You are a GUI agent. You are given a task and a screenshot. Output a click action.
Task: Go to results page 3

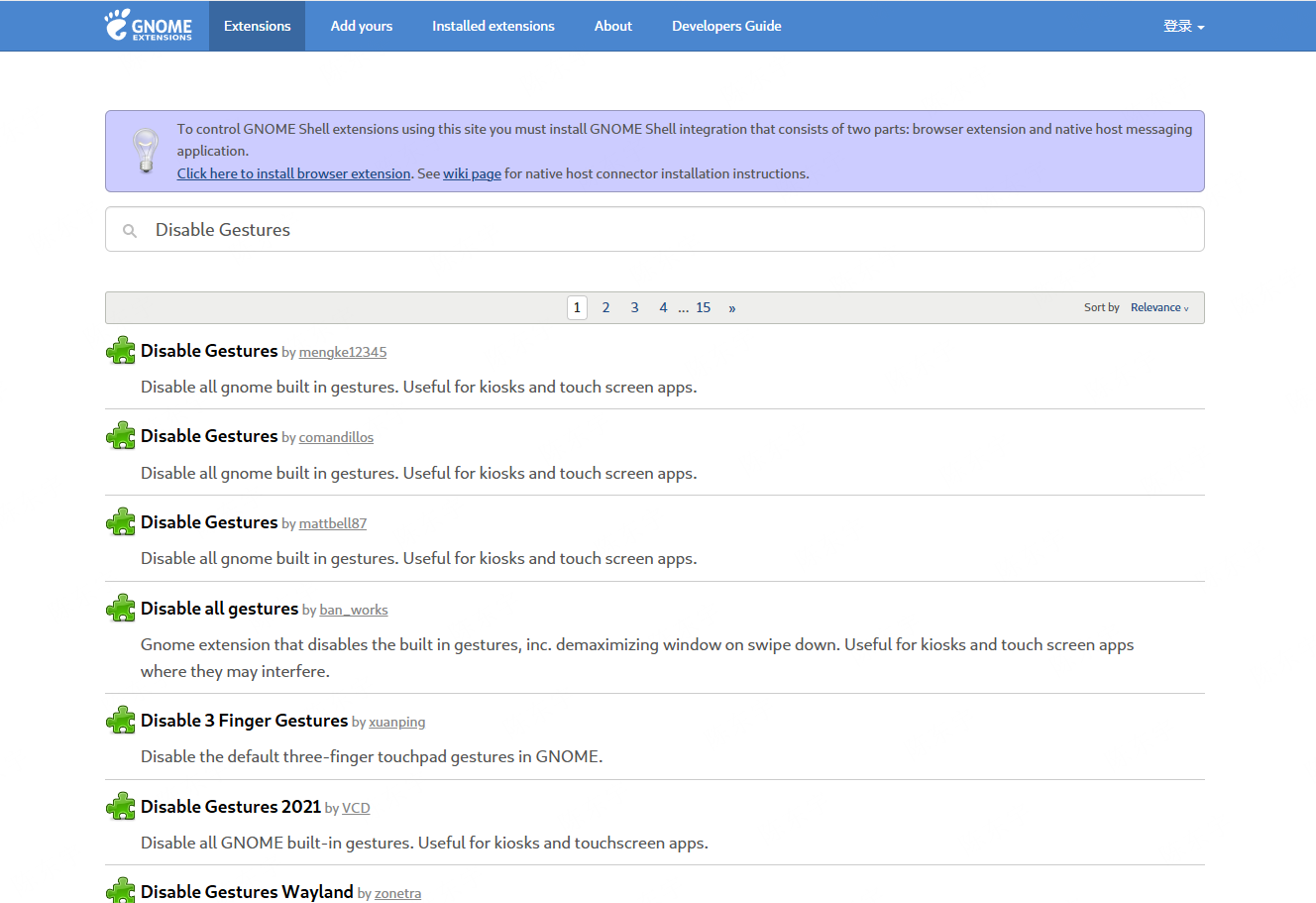pyautogui.click(x=634, y=307)
